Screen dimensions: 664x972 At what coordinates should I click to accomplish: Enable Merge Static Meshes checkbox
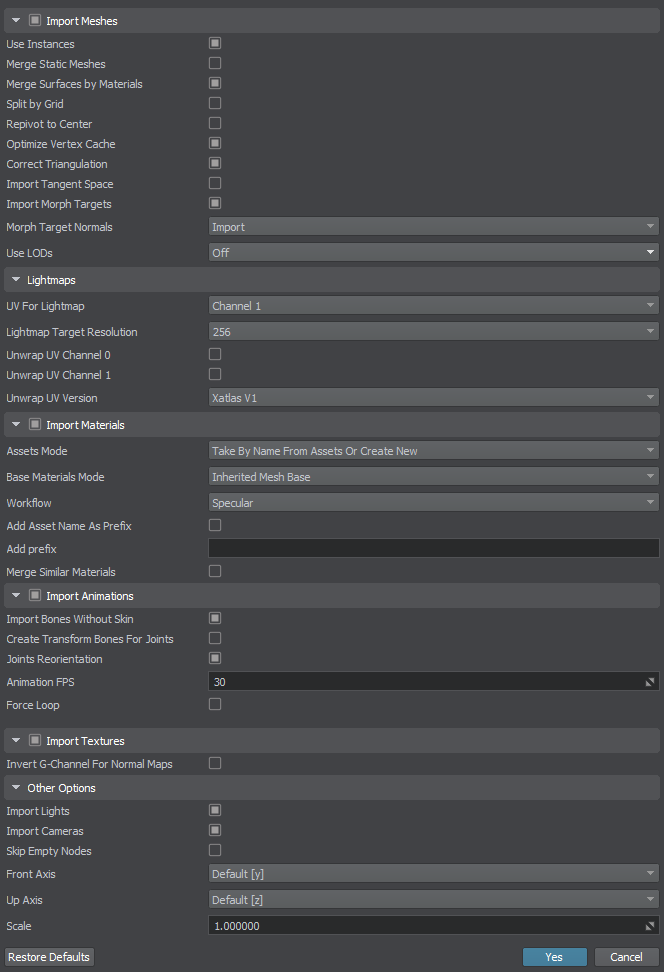215,63
